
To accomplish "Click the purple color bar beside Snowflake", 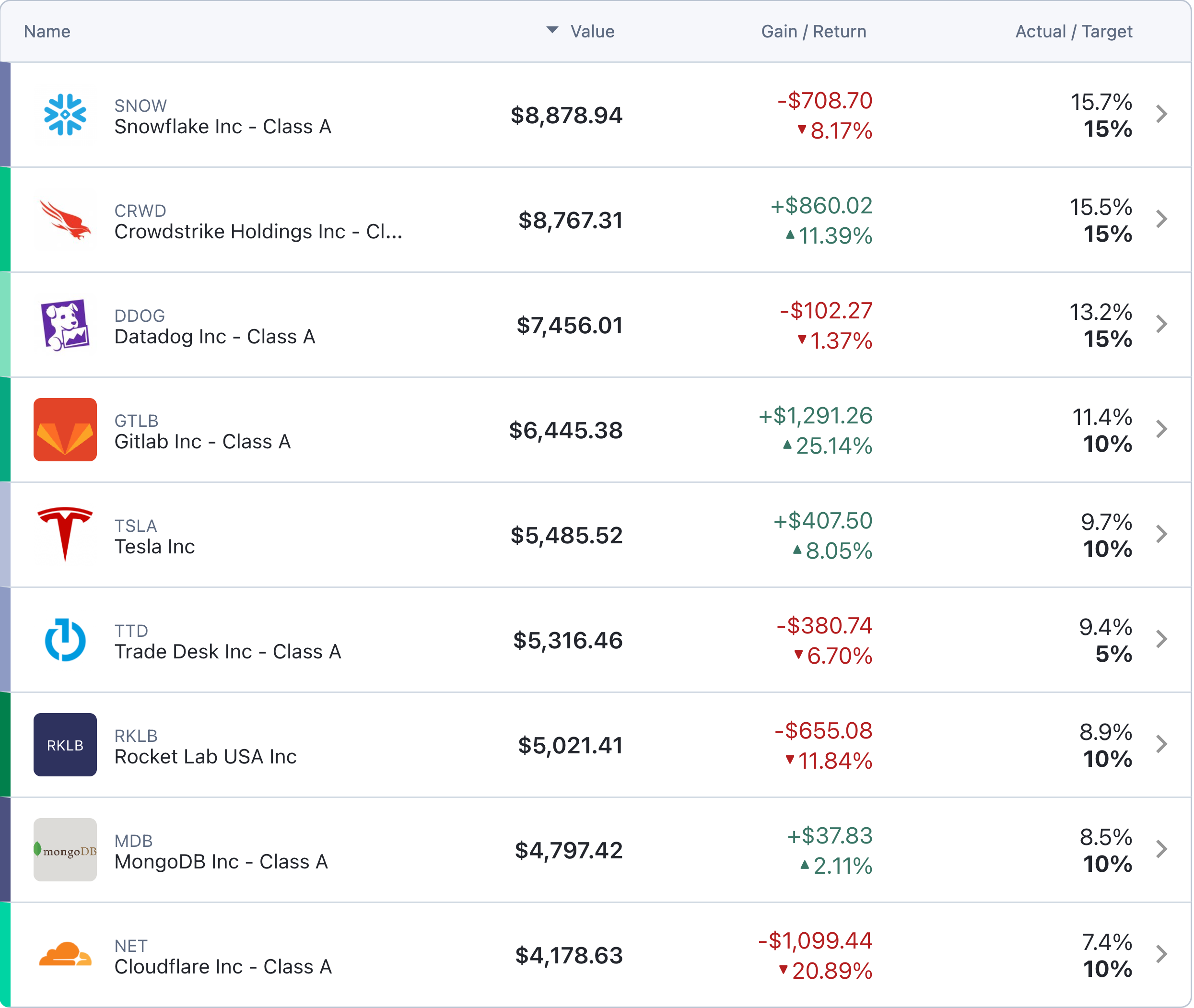I will click(5, 114).
